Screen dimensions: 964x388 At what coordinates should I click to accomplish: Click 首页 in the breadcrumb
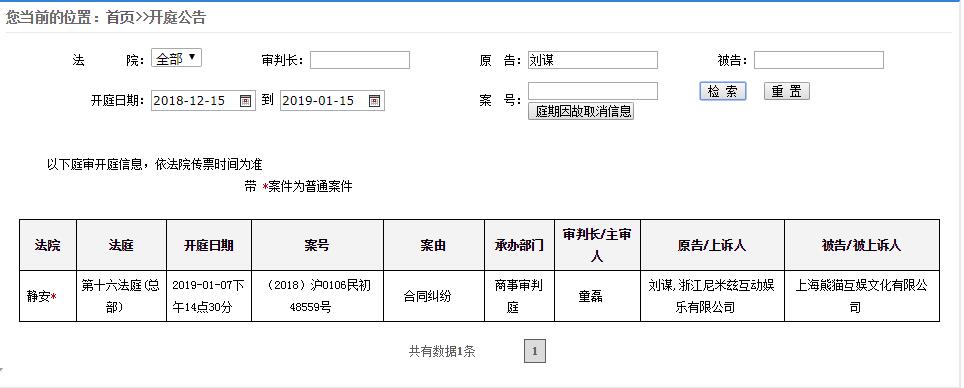119,18
